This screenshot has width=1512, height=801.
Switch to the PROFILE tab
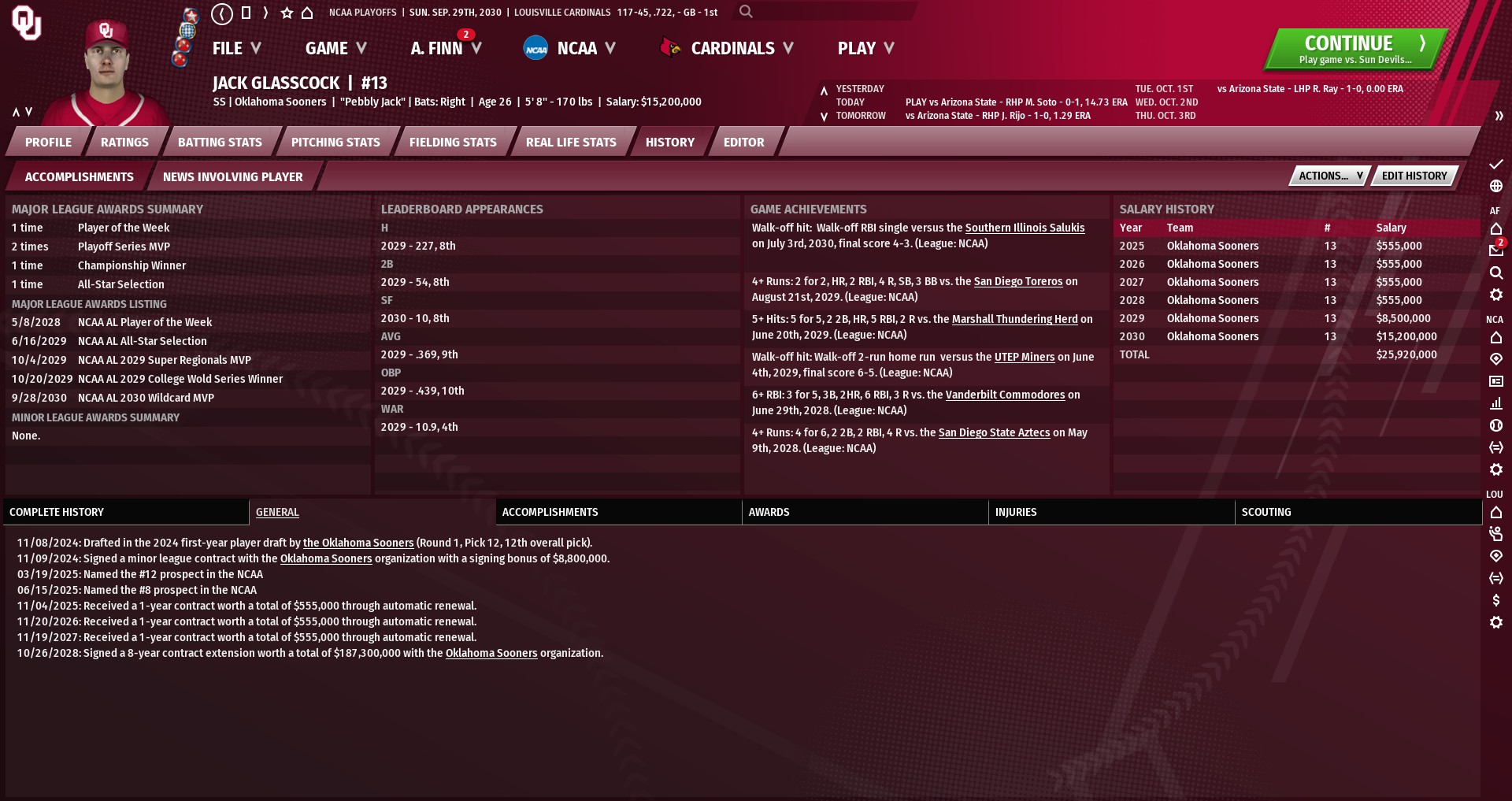48,143
